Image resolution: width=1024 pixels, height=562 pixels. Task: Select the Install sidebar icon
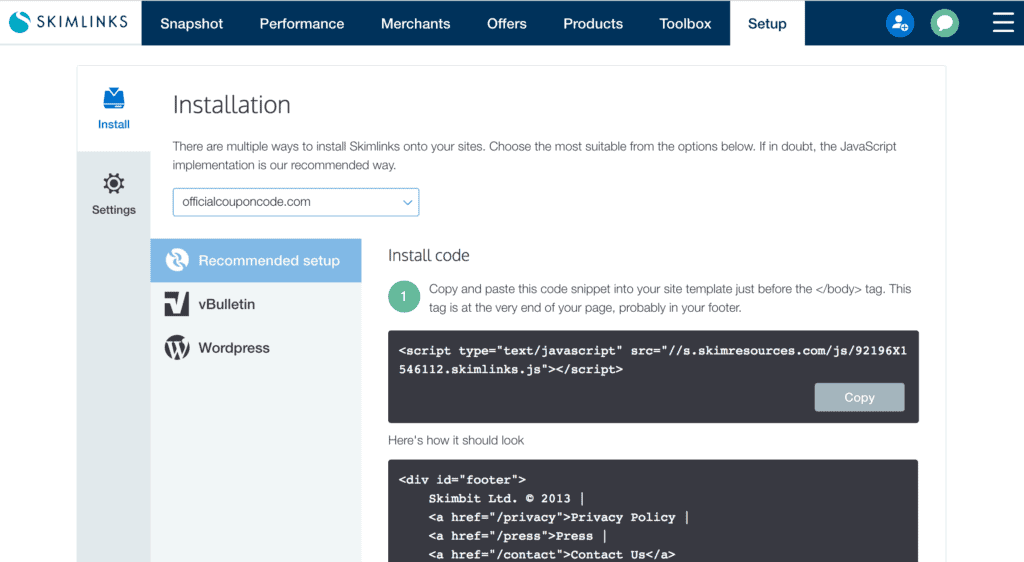[x=114, y=108]
